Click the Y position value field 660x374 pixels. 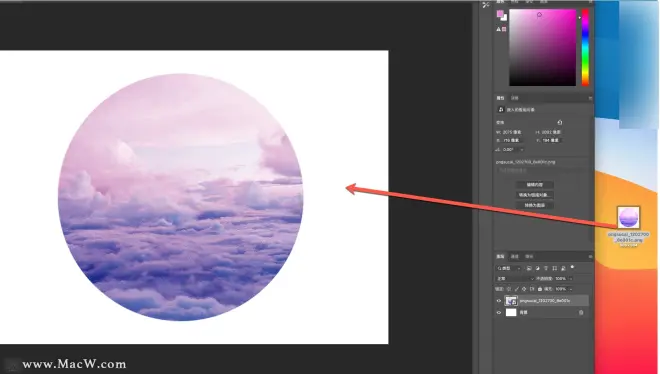551,140
